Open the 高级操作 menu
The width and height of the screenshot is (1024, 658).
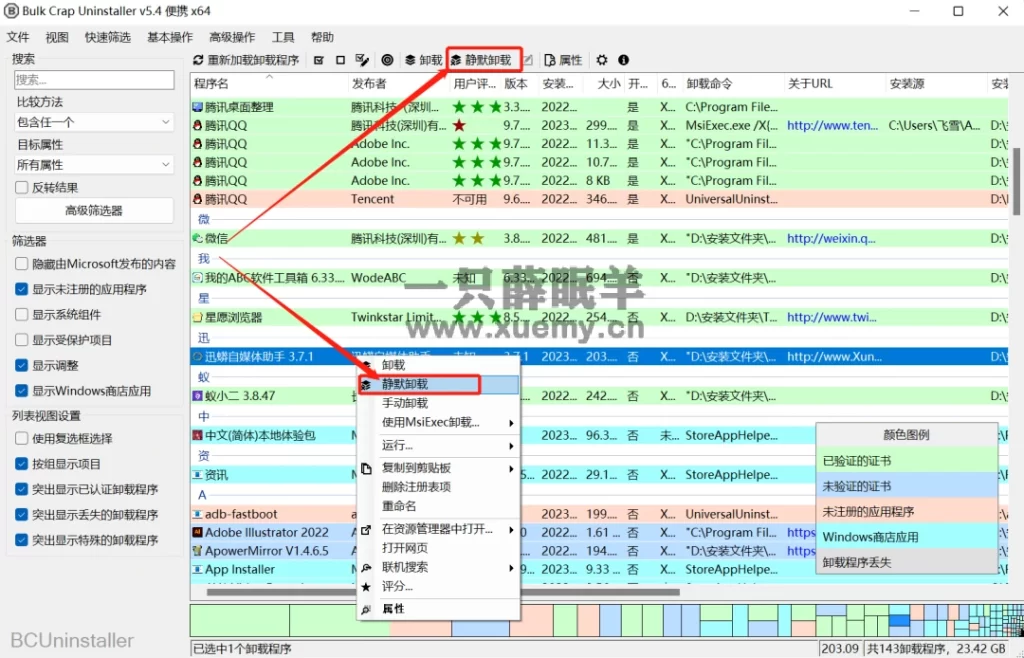(232, 37)
